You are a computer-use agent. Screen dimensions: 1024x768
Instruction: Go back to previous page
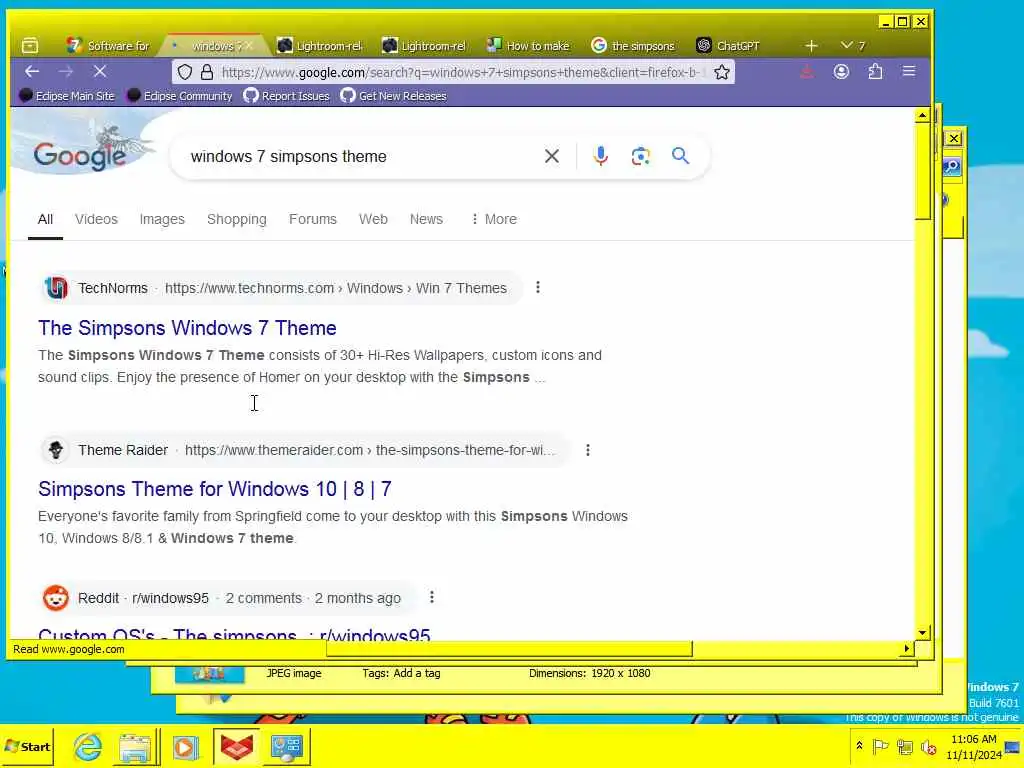(x=32, y=71)
